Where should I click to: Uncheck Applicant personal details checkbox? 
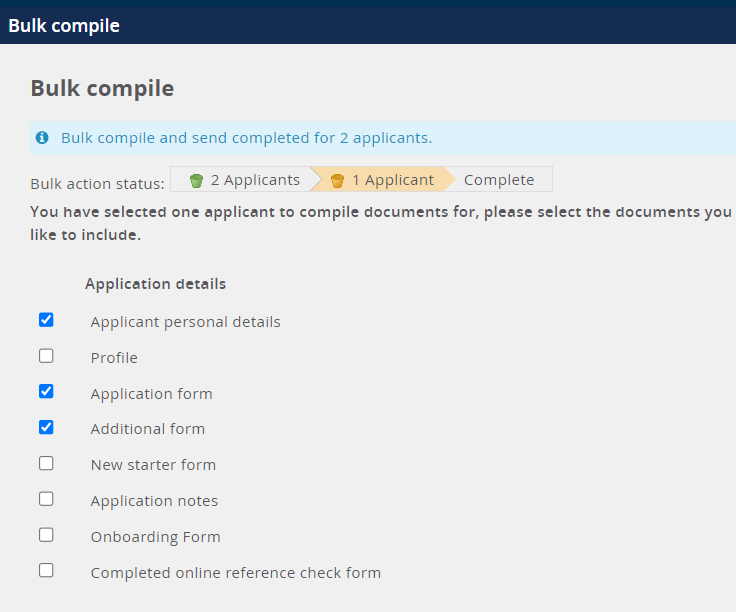pos(46,320)
